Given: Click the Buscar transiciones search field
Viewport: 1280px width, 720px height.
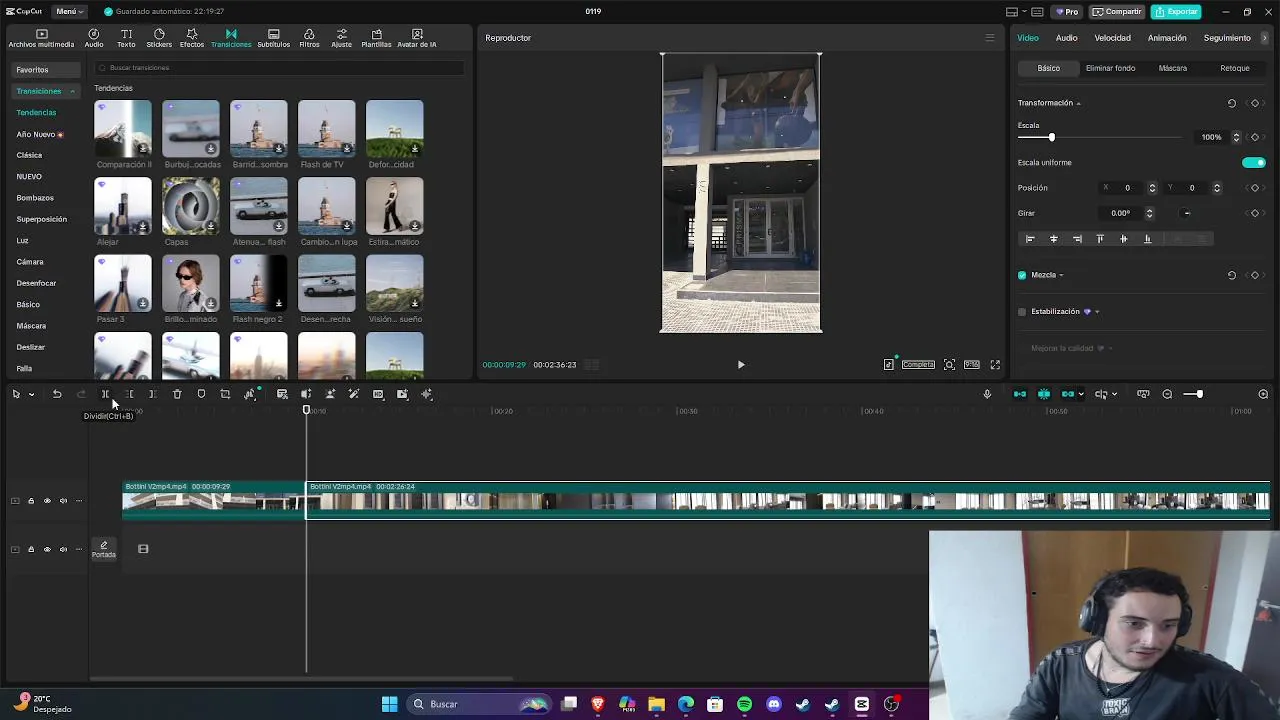Looking at the screenshot, I should point(280,68).
